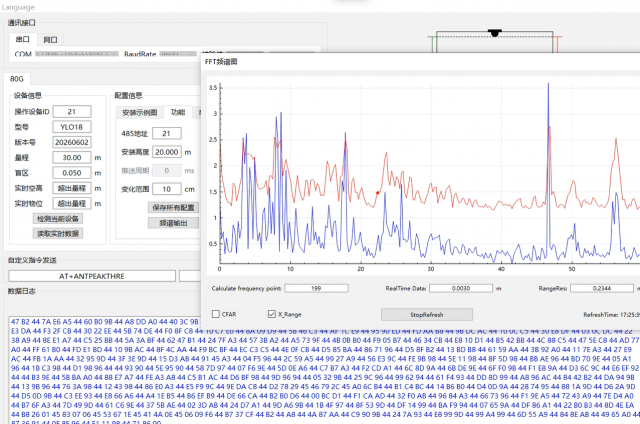Enable the CFAR checkbox
Viewport: 640px width, 424px height.
tap(216, 314)
